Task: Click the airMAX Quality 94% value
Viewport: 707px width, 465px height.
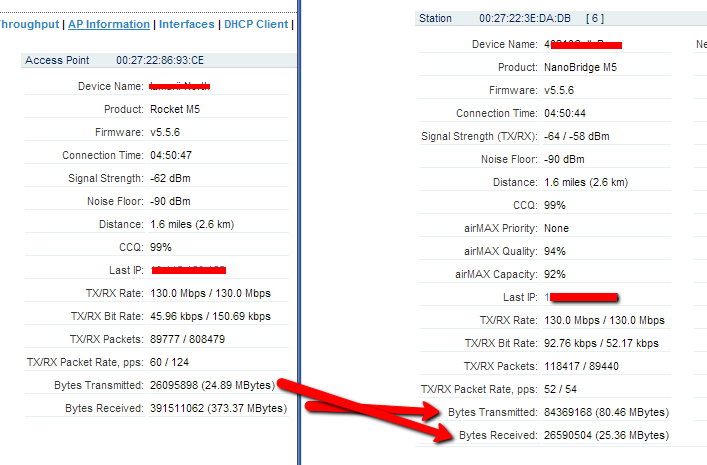Action: point(554,251)
